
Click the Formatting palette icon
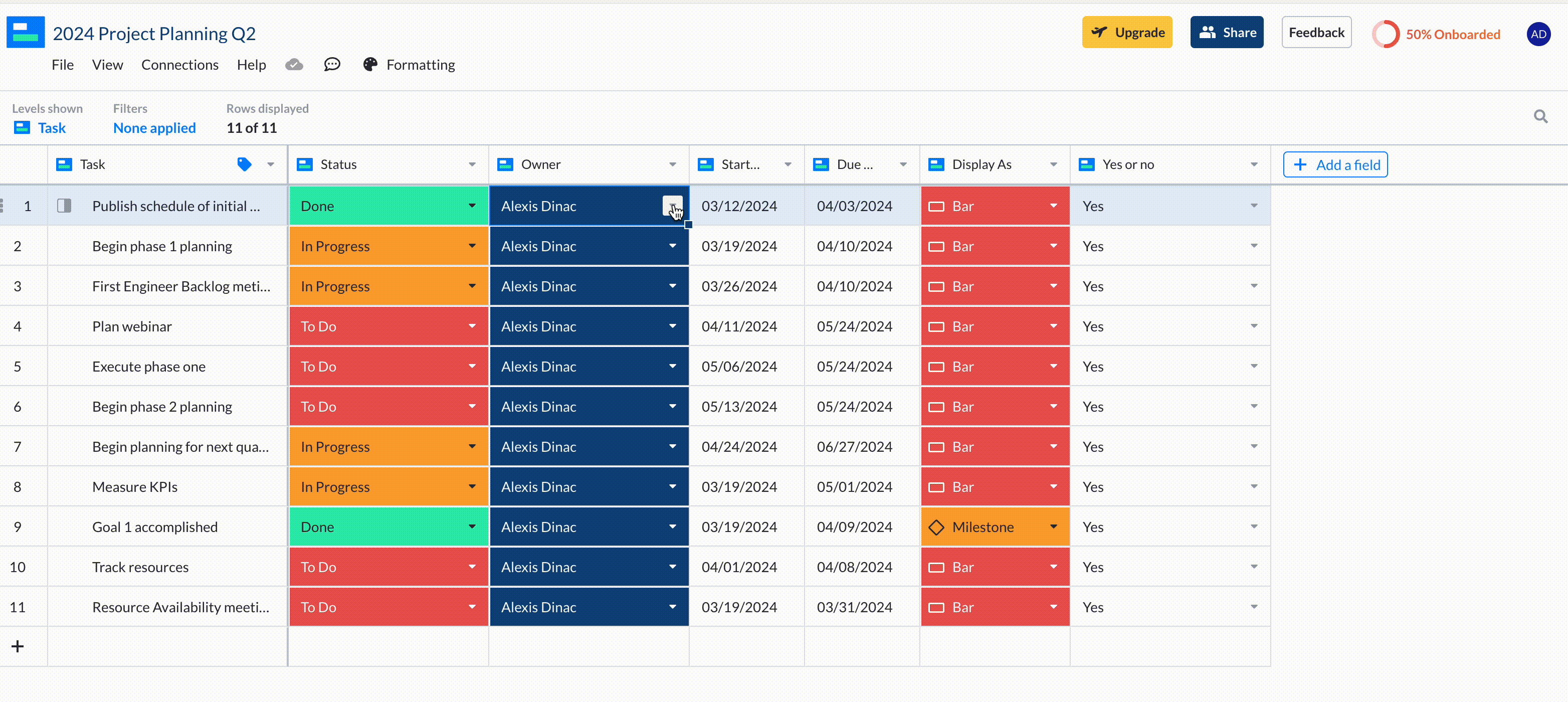(x=370, y=65)
